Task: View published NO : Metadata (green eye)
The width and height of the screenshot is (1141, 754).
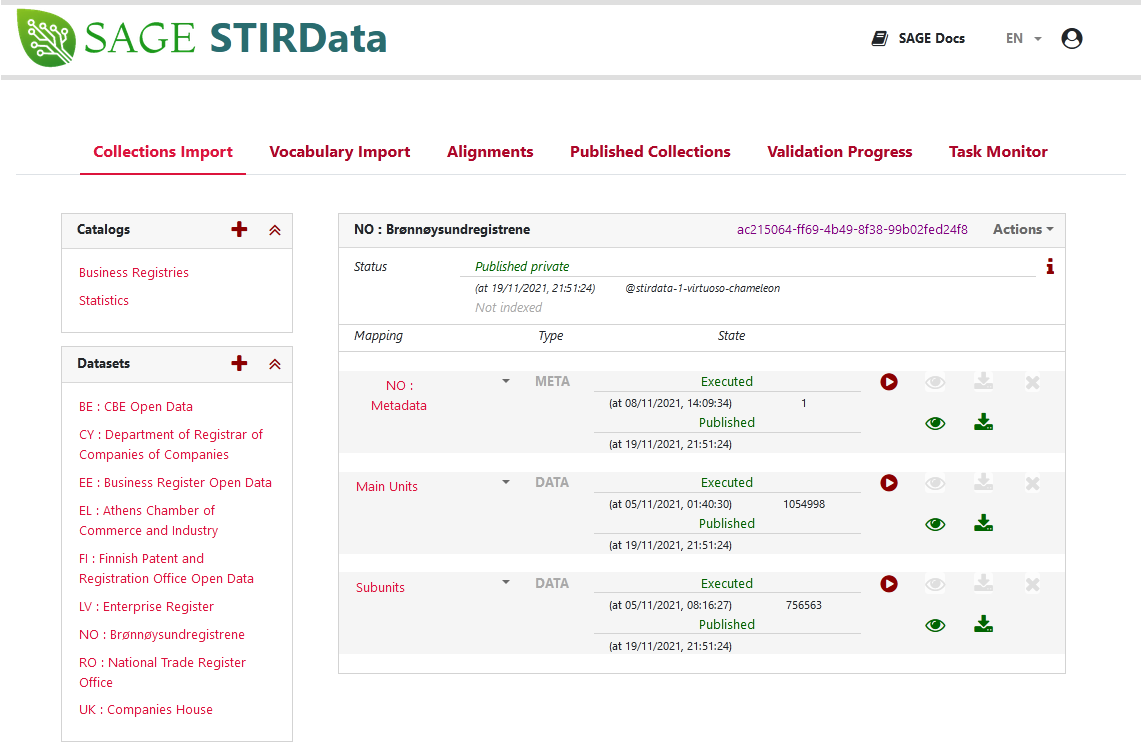Action: (935, 424)
